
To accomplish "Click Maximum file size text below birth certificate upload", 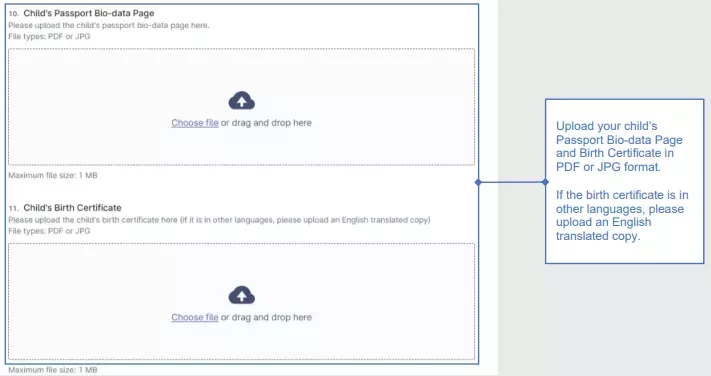I will [x=53, y=370].
